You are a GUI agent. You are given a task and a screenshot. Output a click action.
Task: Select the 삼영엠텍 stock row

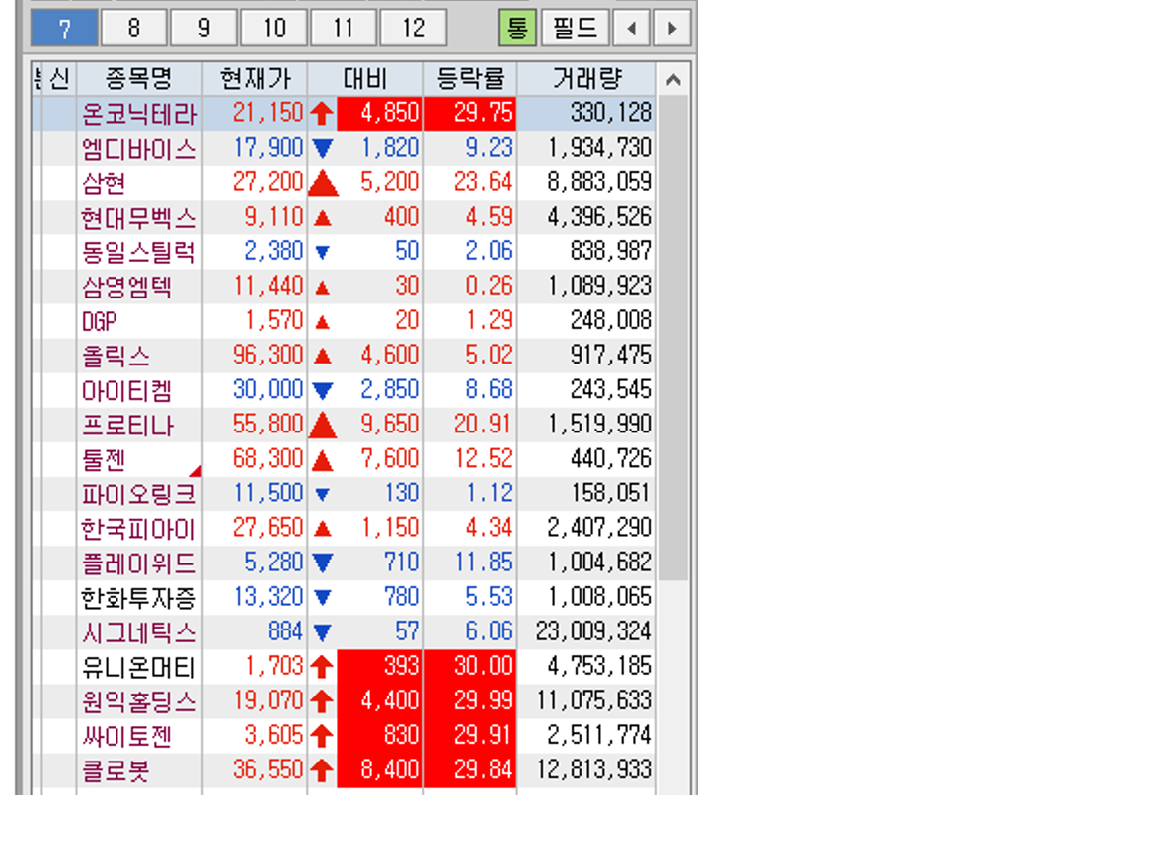344,287
